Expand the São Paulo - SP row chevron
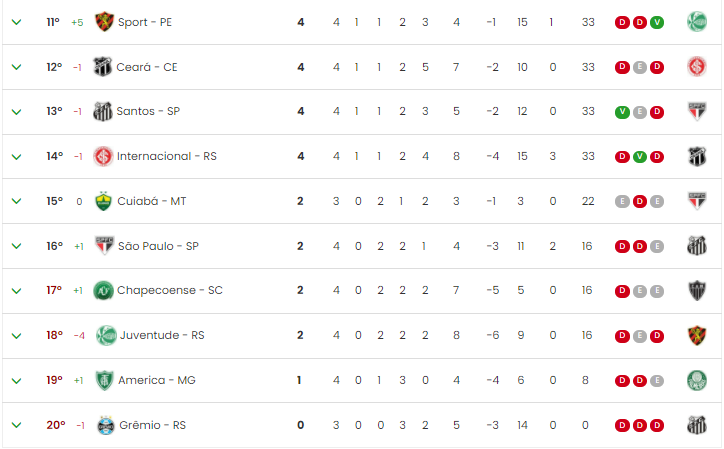 tap(16, 246)
